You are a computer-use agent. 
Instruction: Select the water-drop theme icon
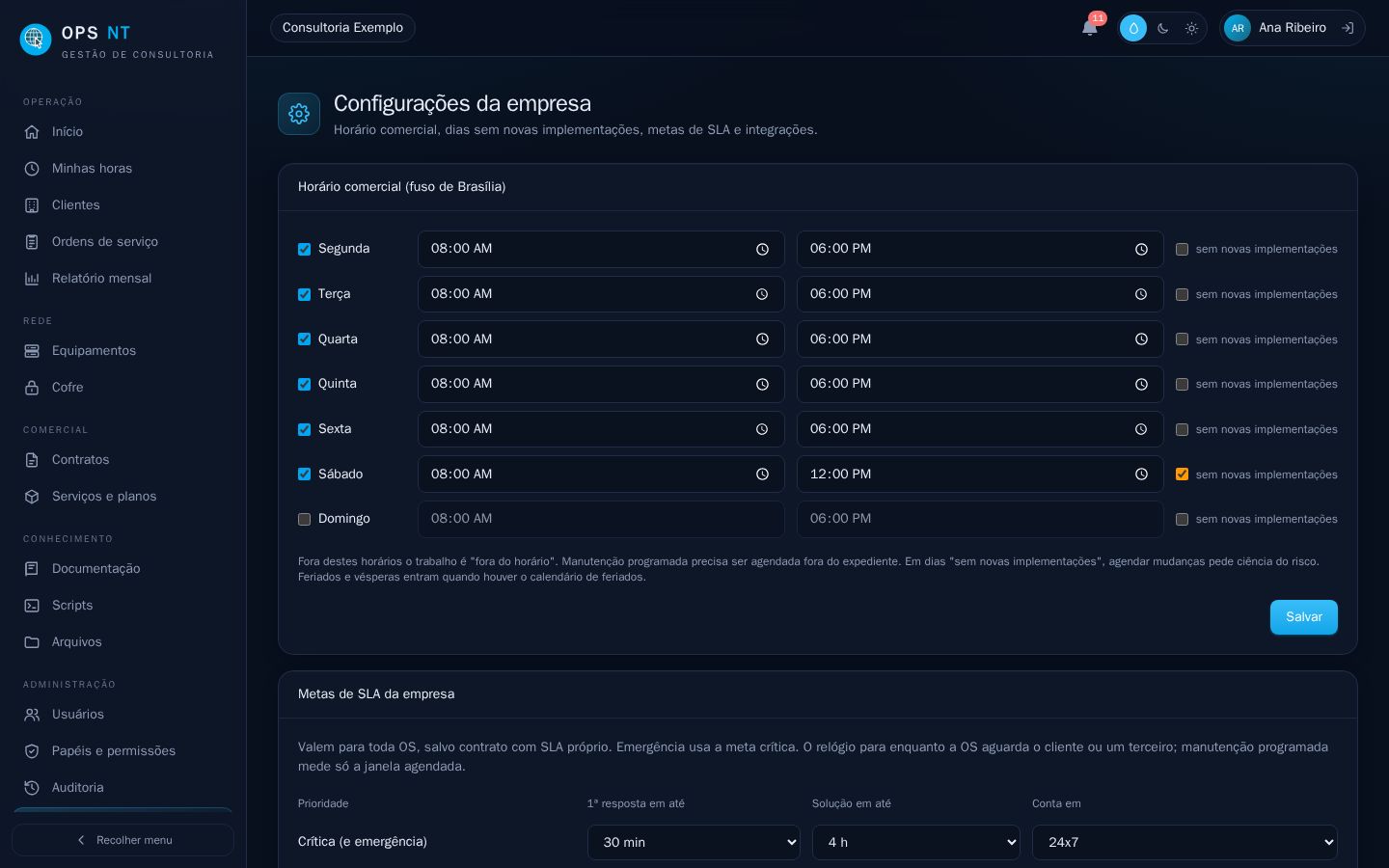coord(1133,28)
